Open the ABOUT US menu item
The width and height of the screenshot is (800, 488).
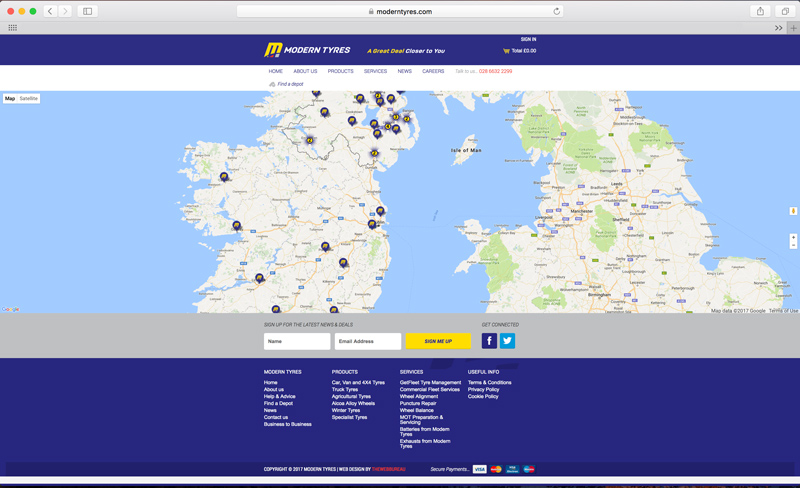click(x=305, y=71)
